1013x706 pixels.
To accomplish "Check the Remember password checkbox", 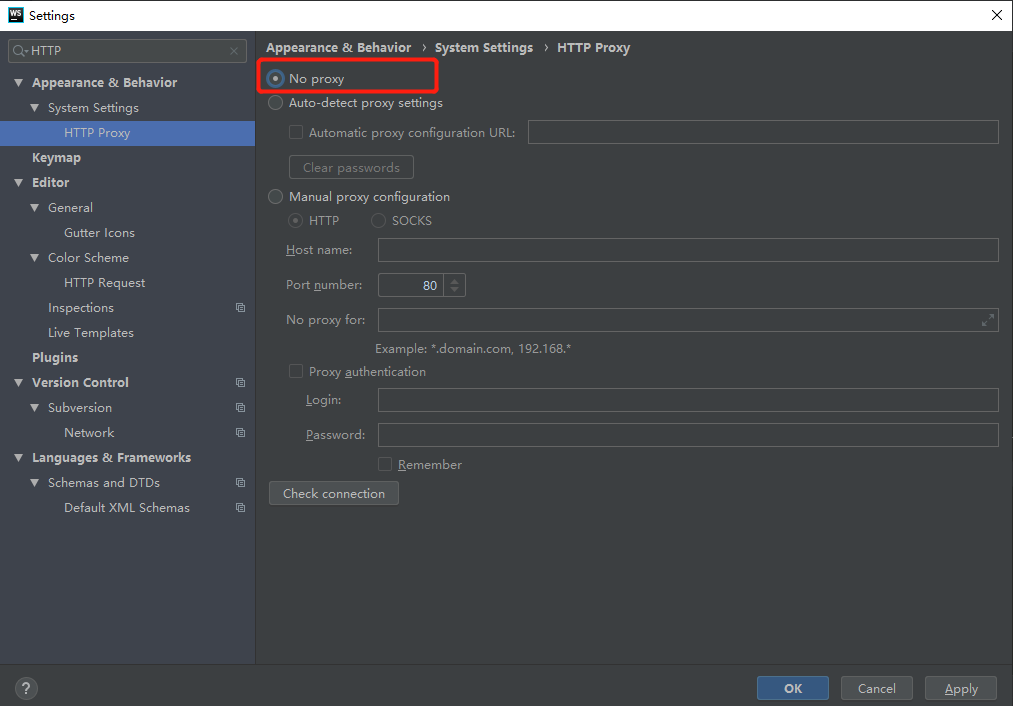I will pos(385,464).
